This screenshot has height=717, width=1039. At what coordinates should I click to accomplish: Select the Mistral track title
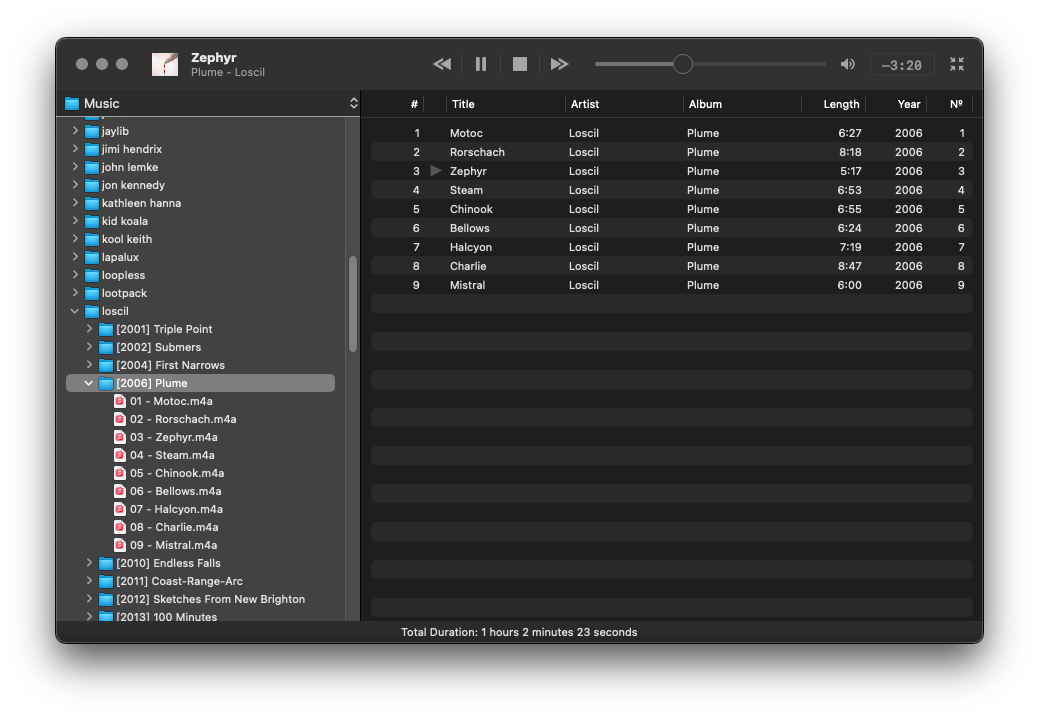(x=468, y=285)
